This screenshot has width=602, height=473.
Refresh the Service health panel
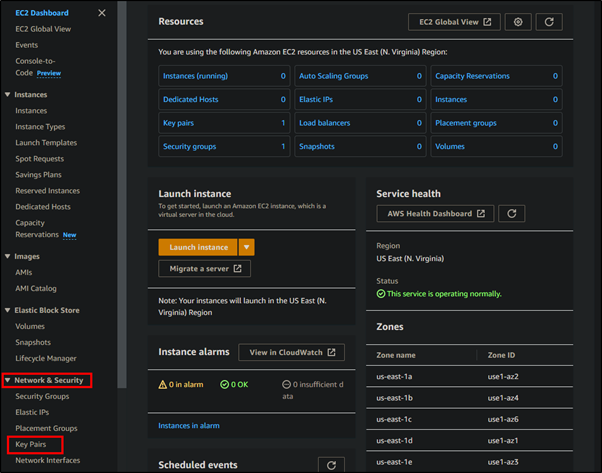(511, 214)
